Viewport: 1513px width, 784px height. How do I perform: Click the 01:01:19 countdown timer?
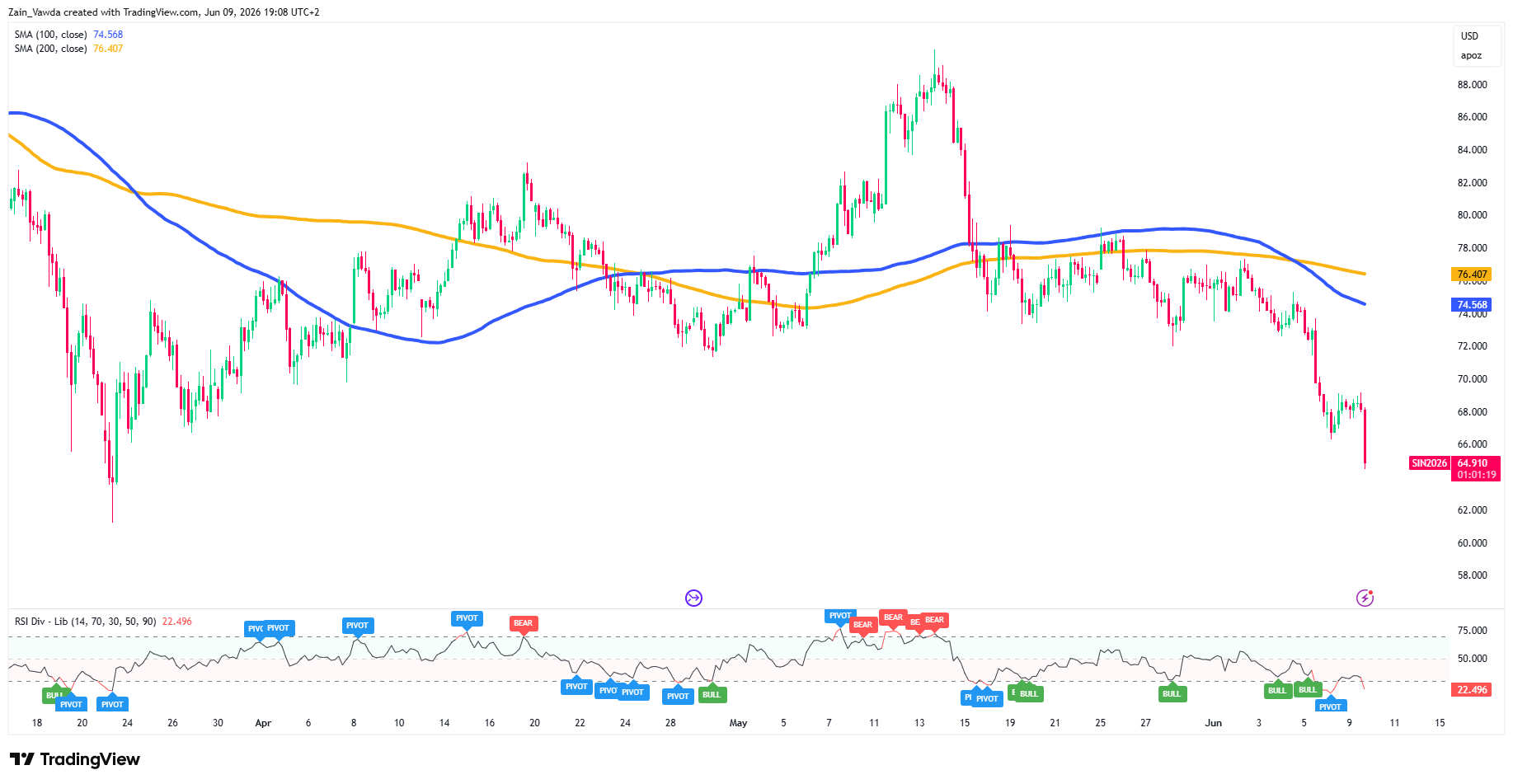pyautogui.click(x=1476, y=475)
